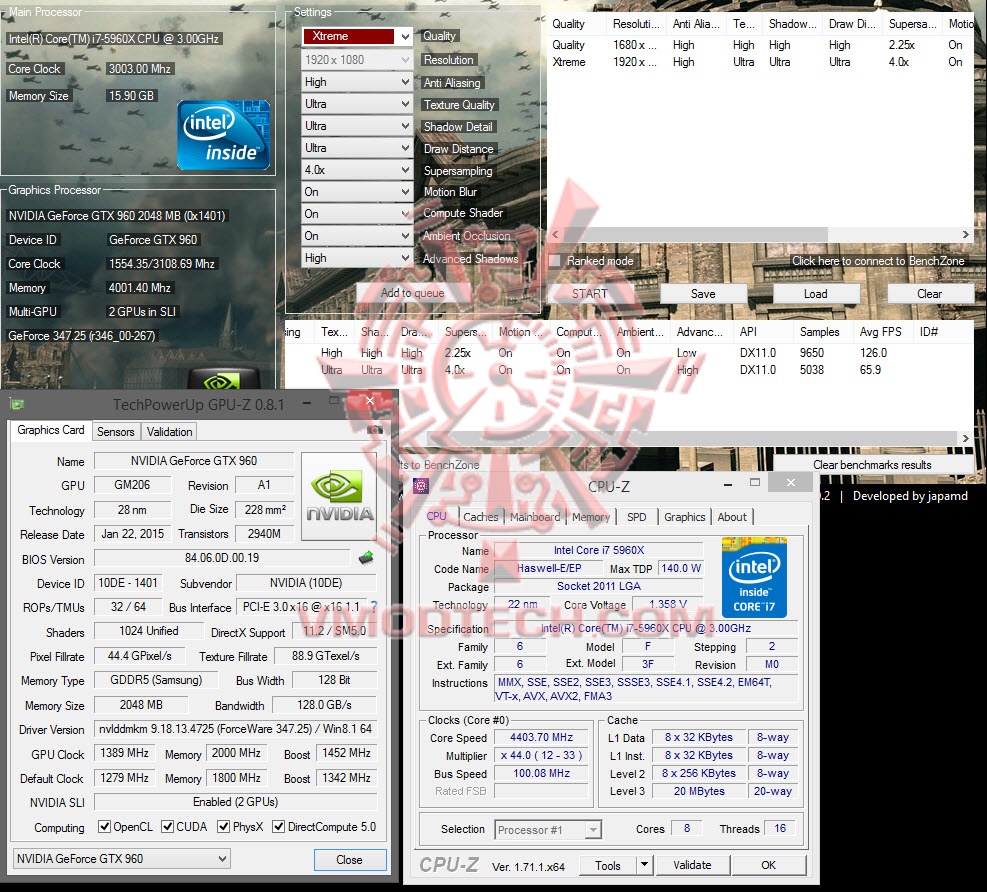The width and height of the screenshot is (987, 892).
Task: Open the Texture Quality dropdown
Action: pyautogui.click(x=357, y=104)
